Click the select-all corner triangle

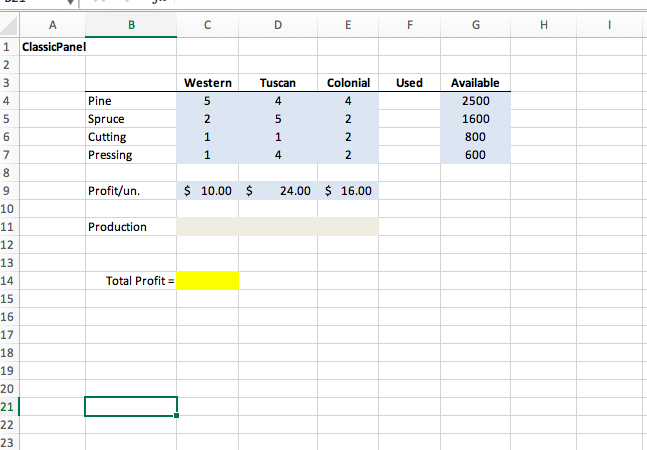(x=9, y=26)
